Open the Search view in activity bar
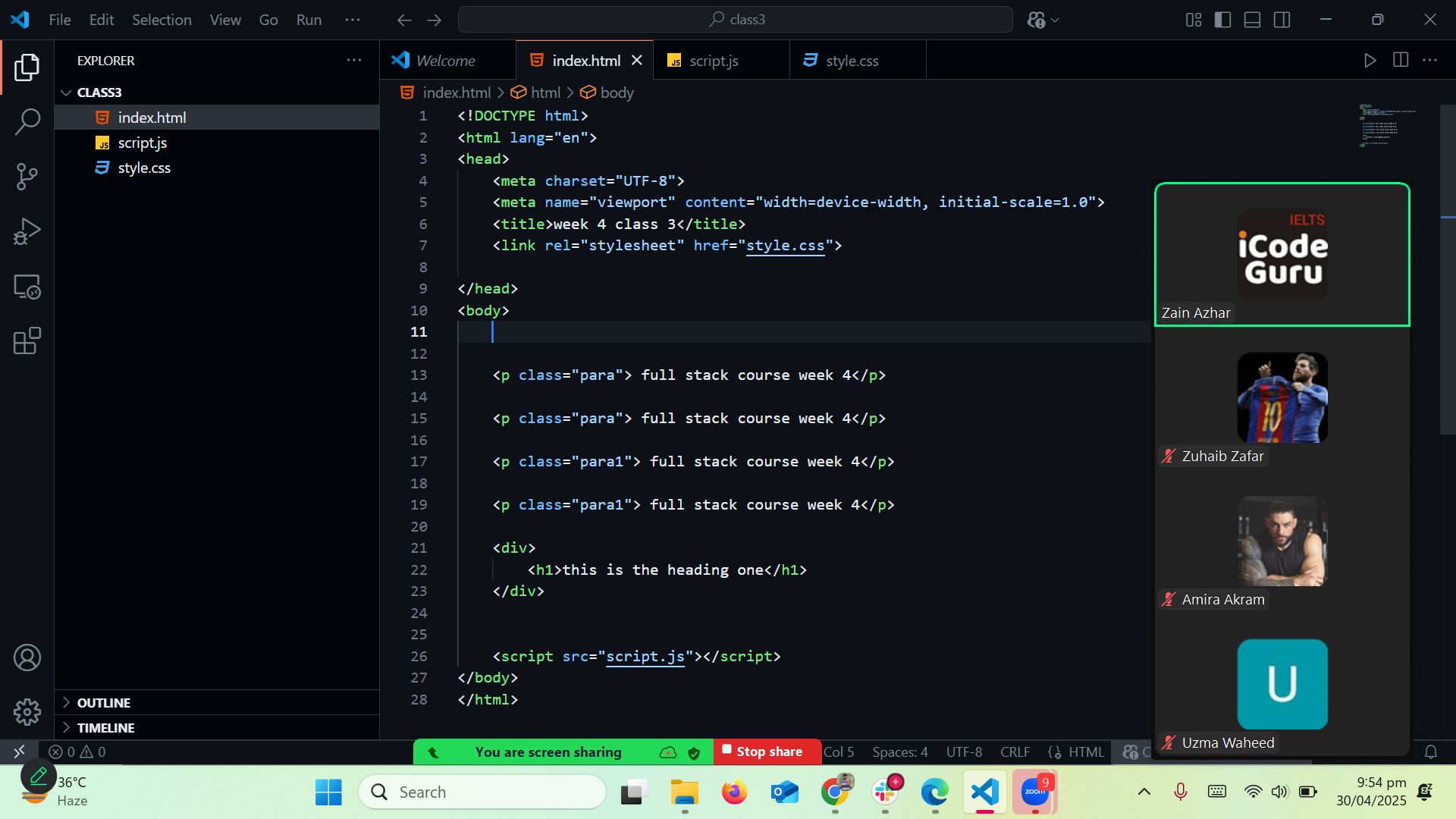 [x=27, y=121]
